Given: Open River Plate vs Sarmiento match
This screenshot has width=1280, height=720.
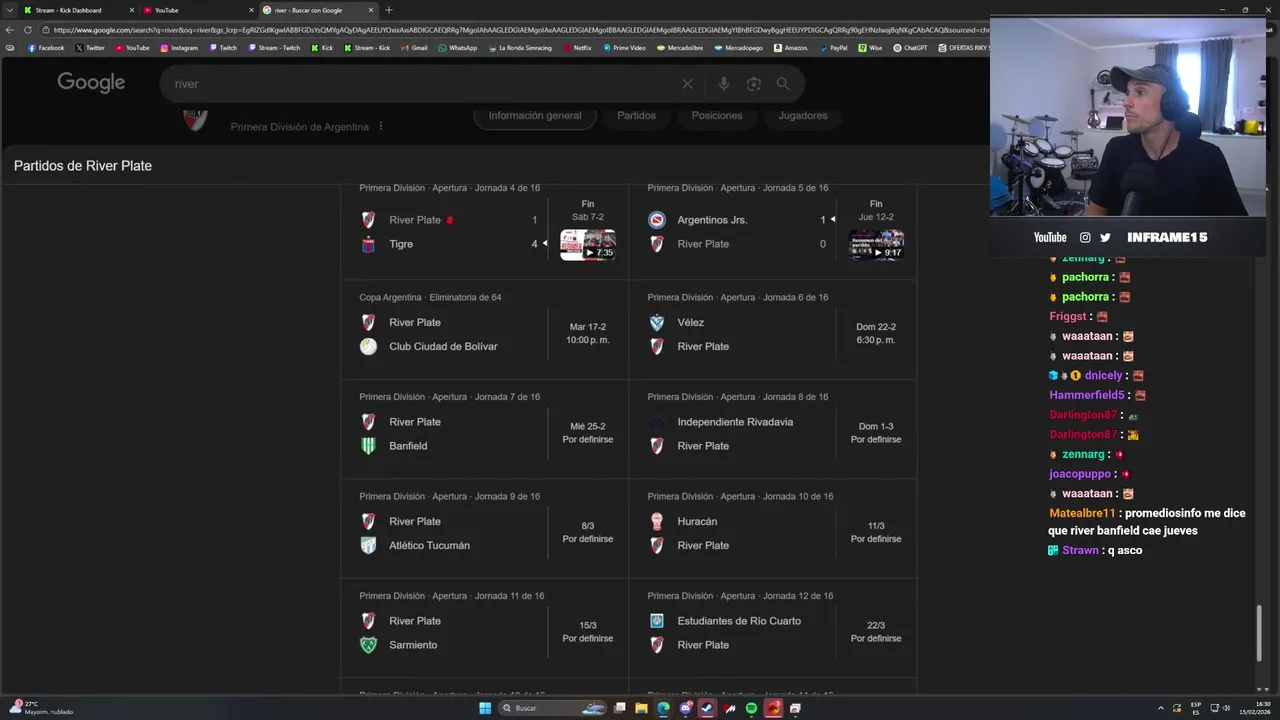Looking at the screenshot, I should [x=484, y=627].
